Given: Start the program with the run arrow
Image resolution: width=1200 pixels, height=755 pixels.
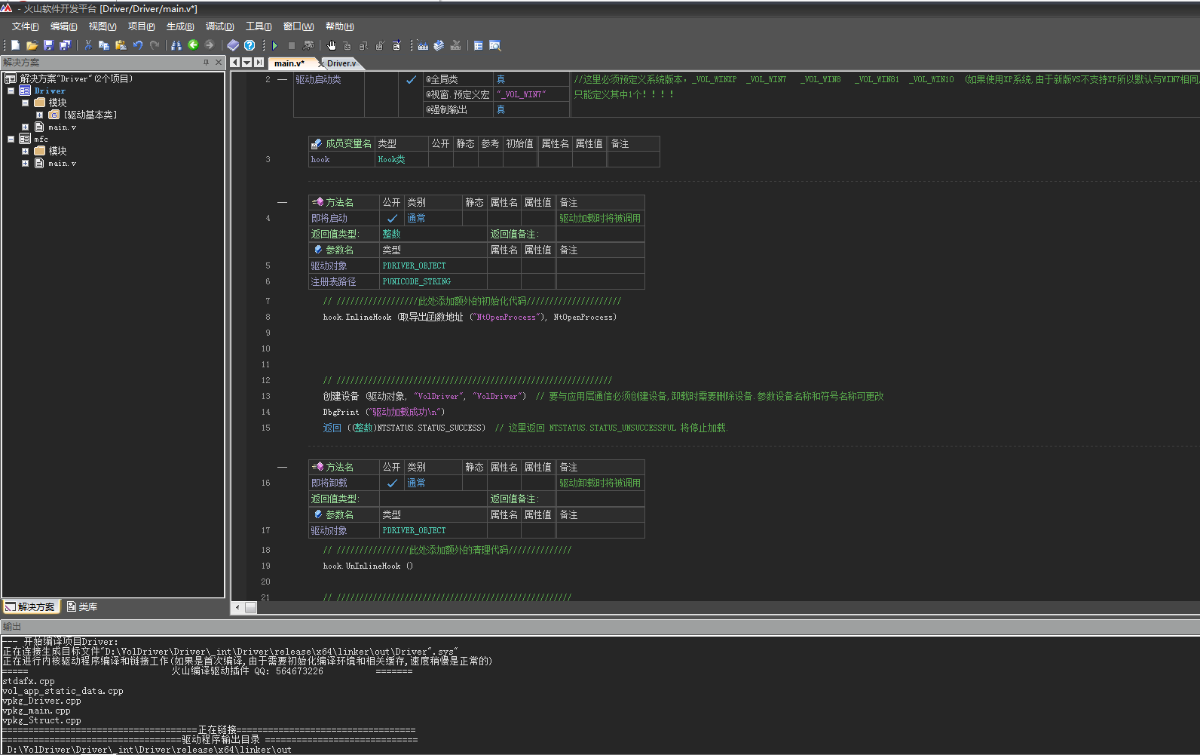Looking at the screenshot, I should coord(275,45).
